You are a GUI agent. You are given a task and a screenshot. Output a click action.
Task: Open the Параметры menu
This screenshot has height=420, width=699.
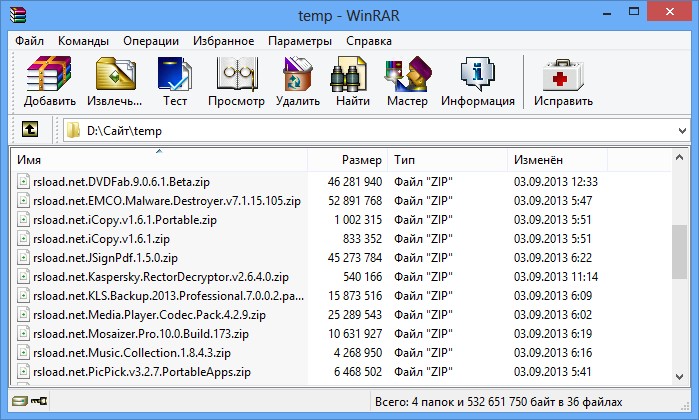pyautogui.click(x=300, y=41)
